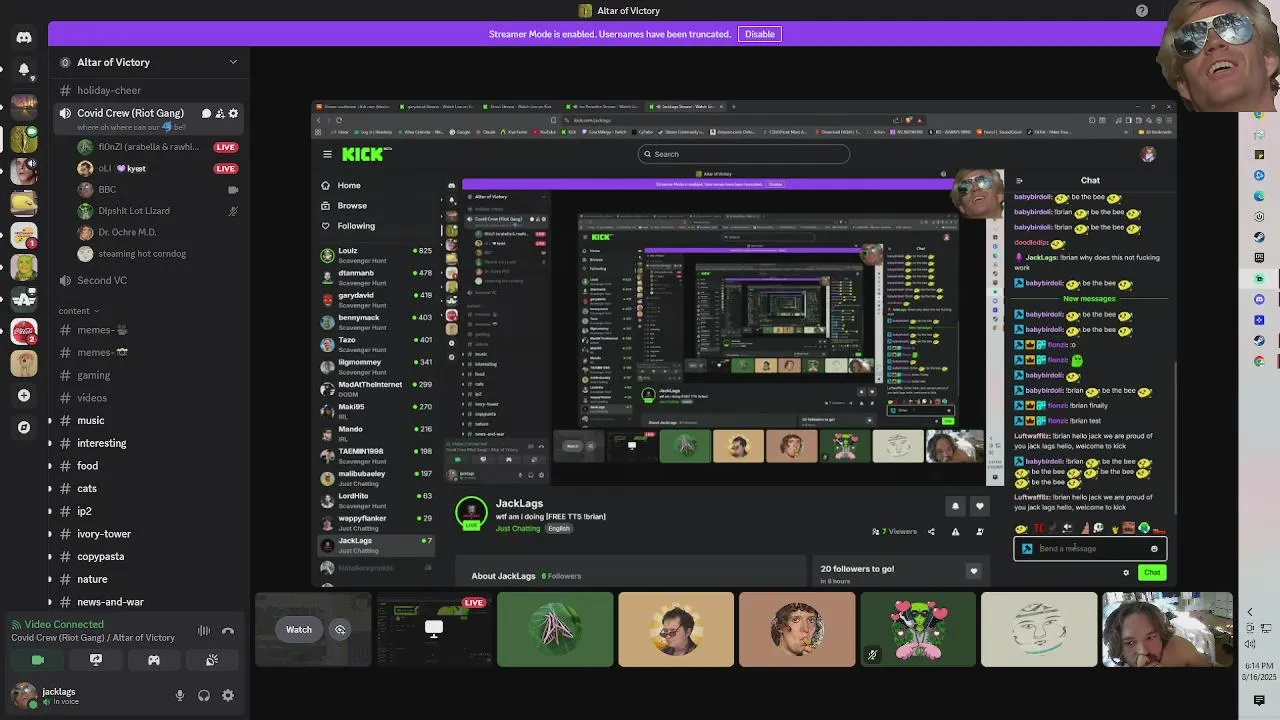Screen dimensions: 1280x720
Task: Collapse the content category
Action: [77, 311]
